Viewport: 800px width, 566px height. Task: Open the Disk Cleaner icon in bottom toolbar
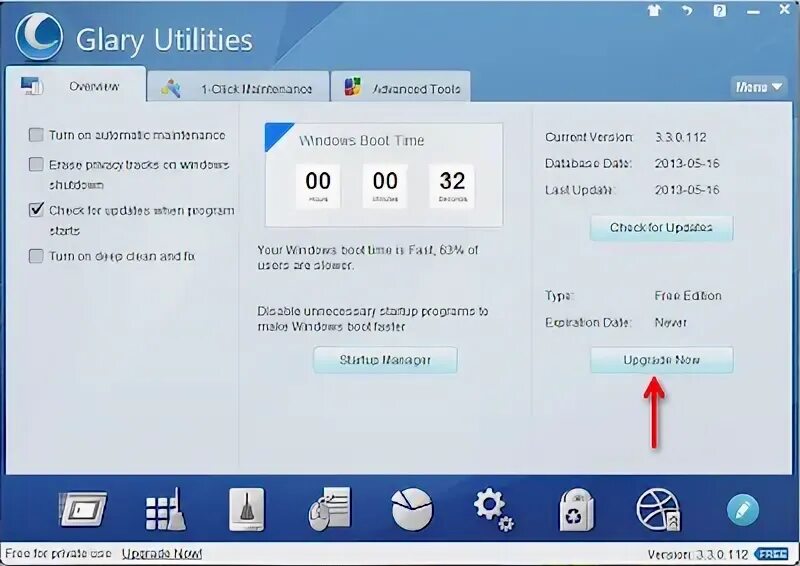[x=83, y=509]
